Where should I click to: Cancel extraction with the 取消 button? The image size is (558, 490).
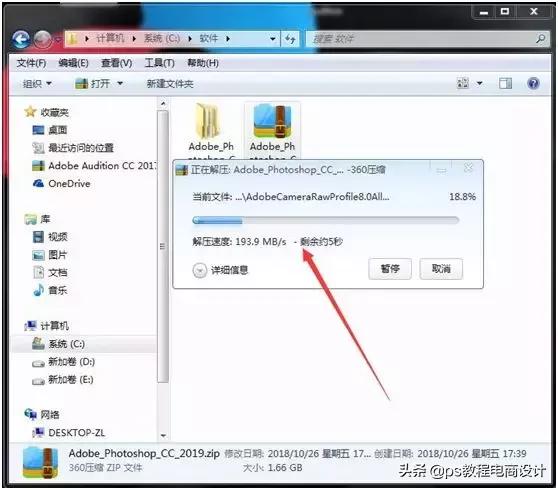pos(441,269)
